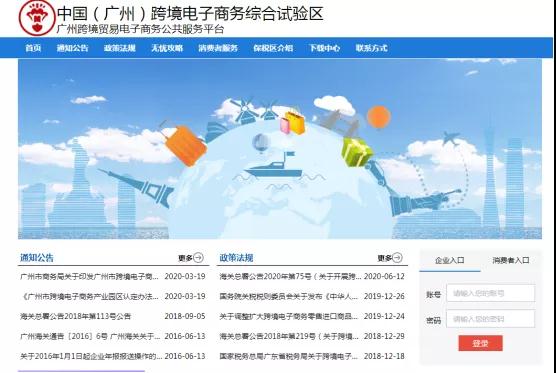Click the date 2018-12-29 in policy list
Image resolution: width=556 pixels, height=373 pixels.
coord(384,336)
